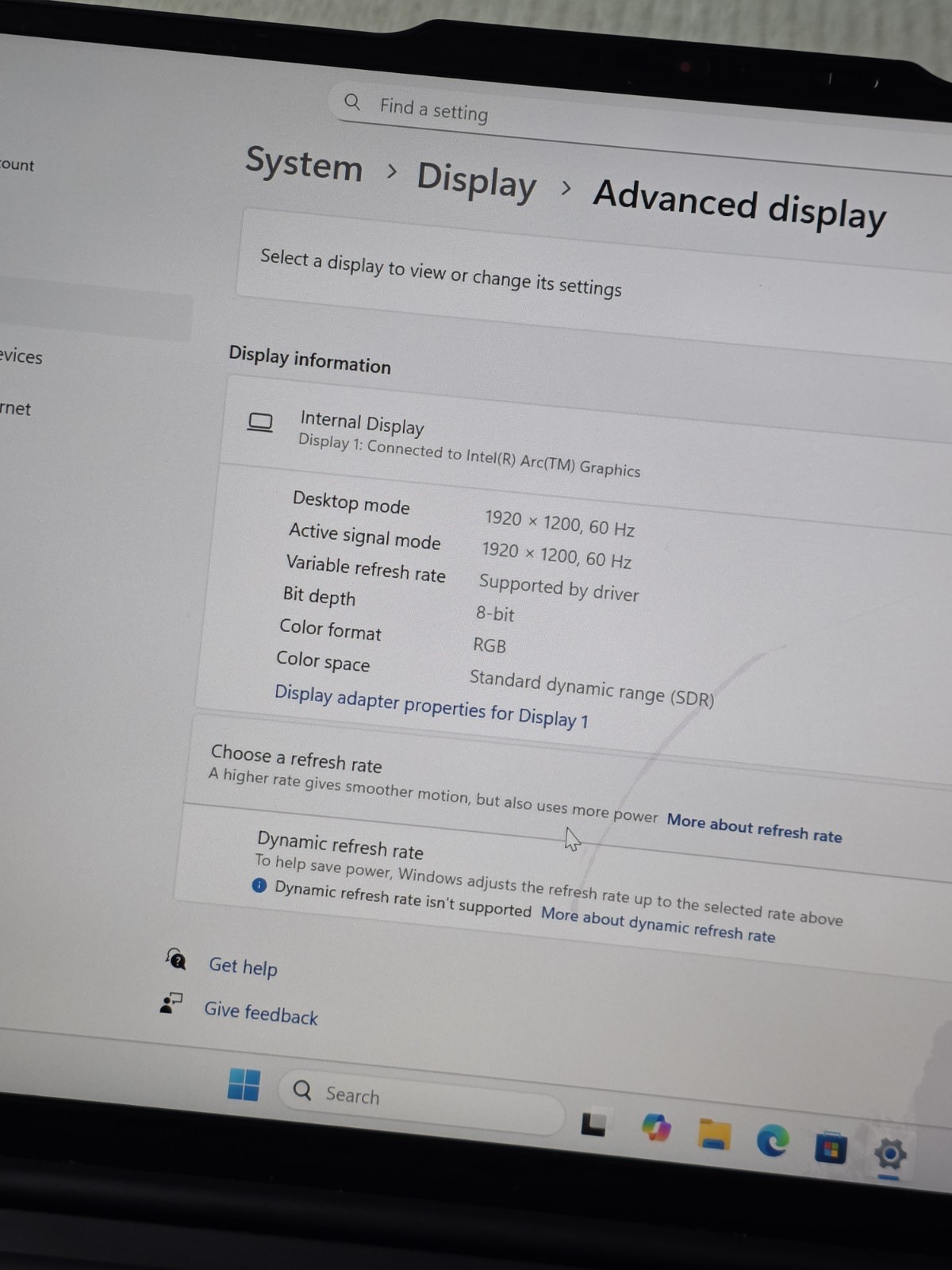Click the taskbar Search box
Viewport: 952px width, 1270px height.
(420, 1102)
